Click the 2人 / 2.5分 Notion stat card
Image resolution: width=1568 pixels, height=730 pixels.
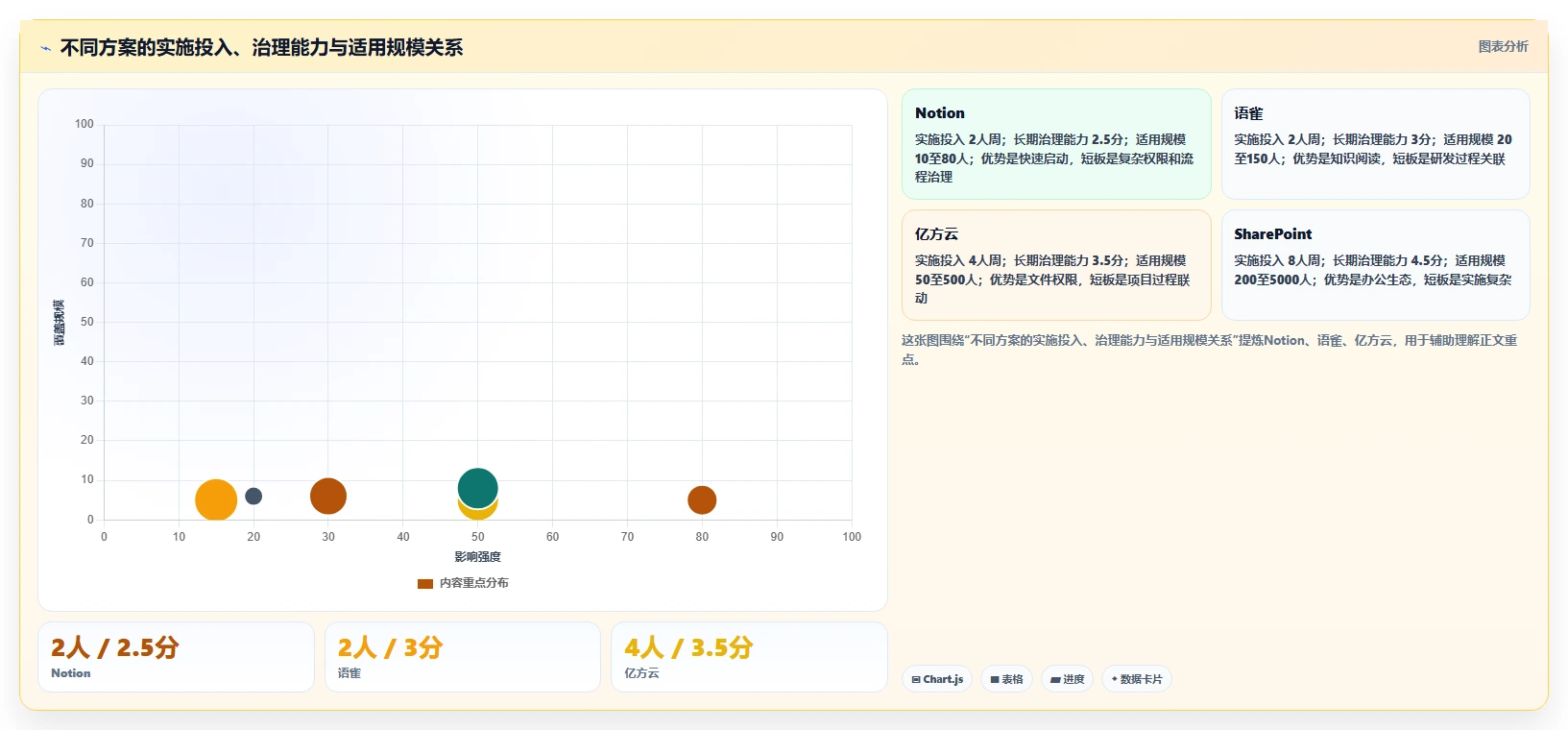[176, 657]
